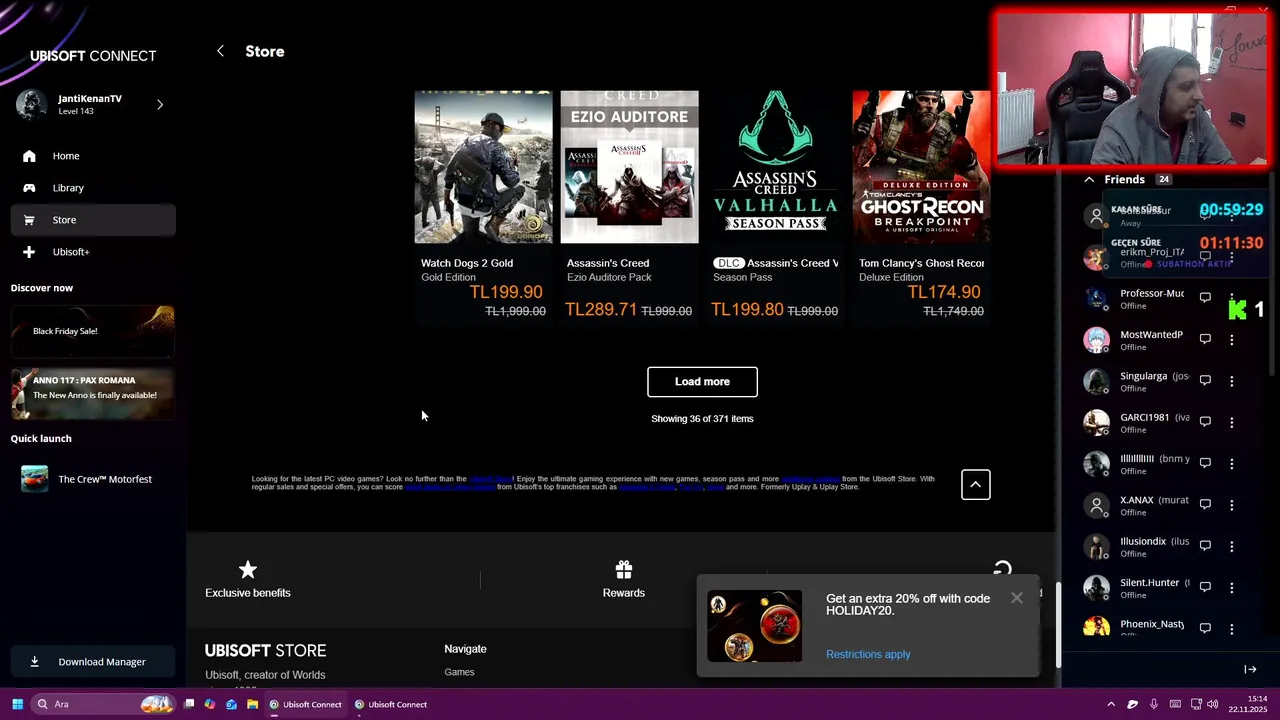Open more options for MostWantedP
Screen dimensions: 1280x720
click(x=1231, y=340)
